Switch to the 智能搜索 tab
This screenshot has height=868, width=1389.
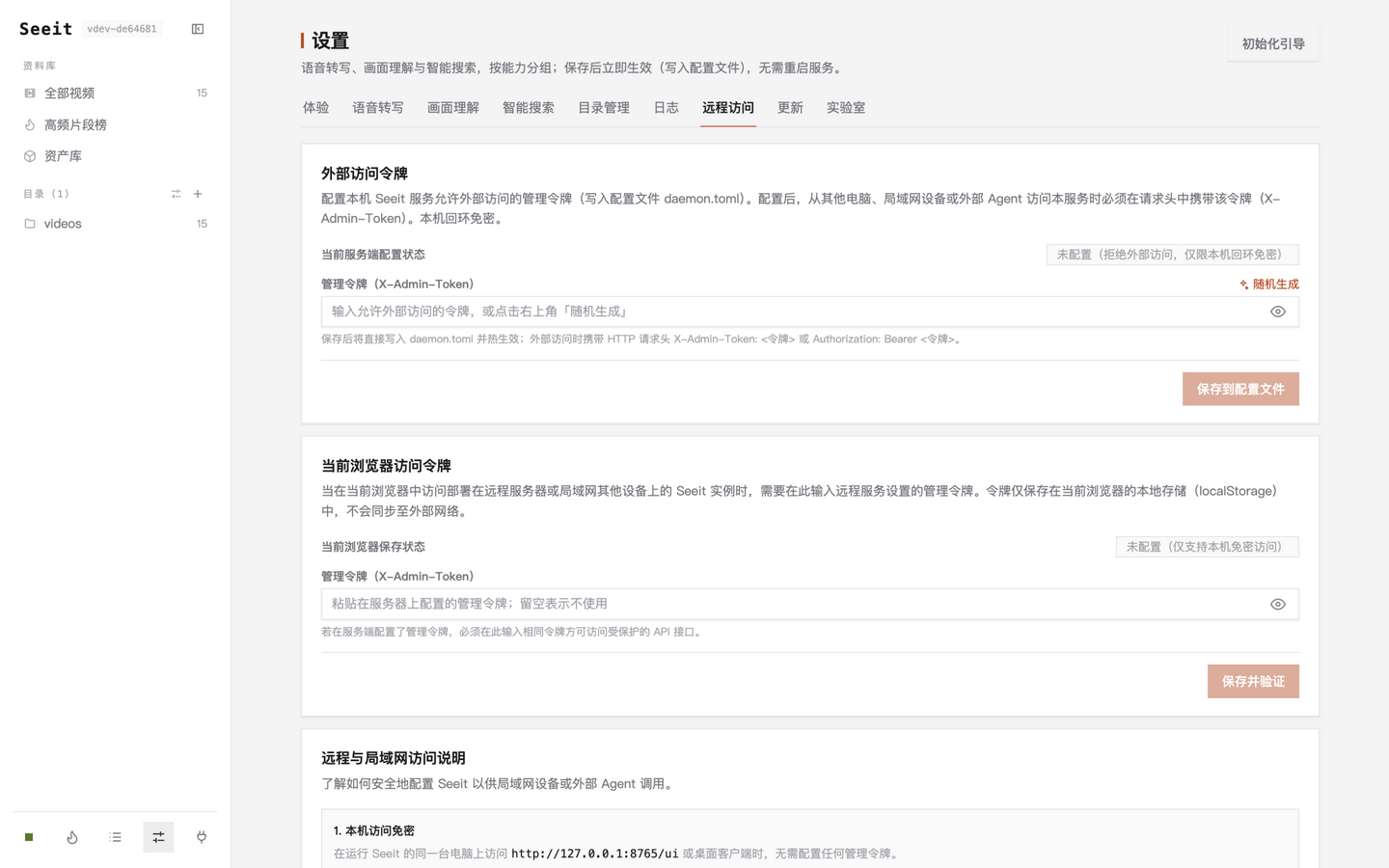pos(529,108)
